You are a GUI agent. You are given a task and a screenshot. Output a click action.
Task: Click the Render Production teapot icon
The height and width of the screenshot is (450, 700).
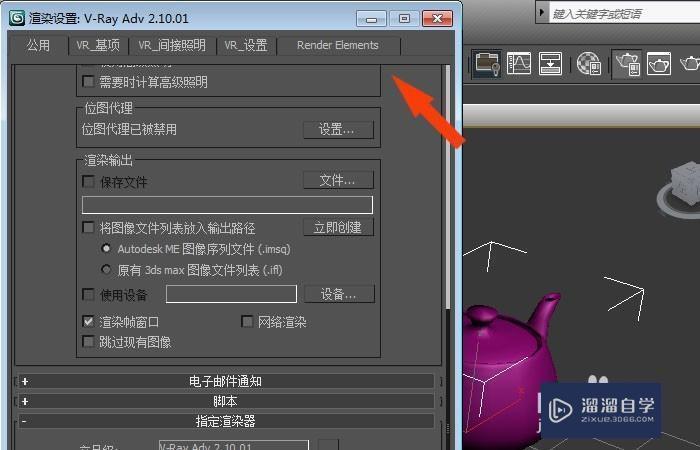point(690,63)
